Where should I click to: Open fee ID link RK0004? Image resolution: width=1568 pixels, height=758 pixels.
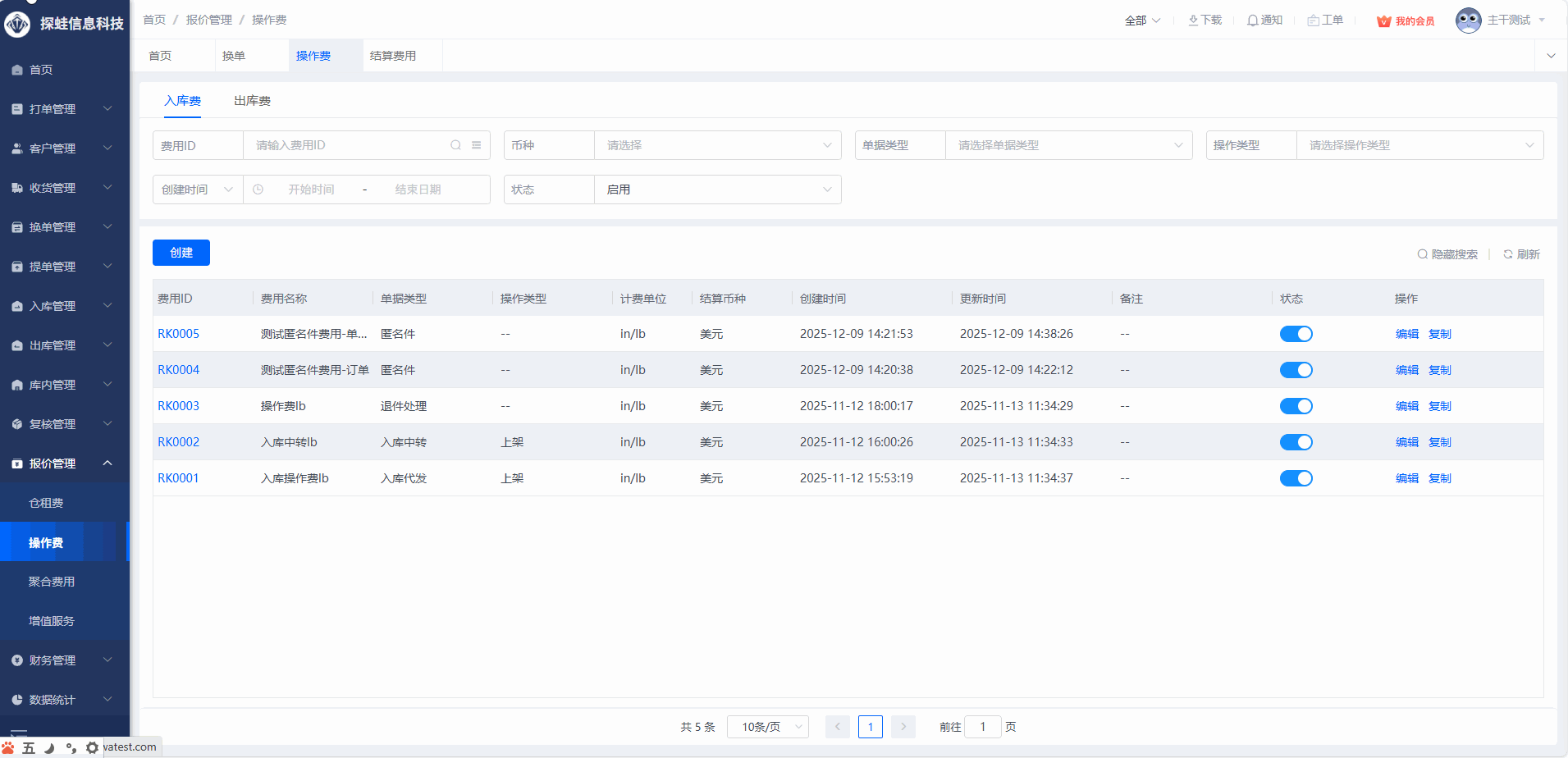pos(178,370)
